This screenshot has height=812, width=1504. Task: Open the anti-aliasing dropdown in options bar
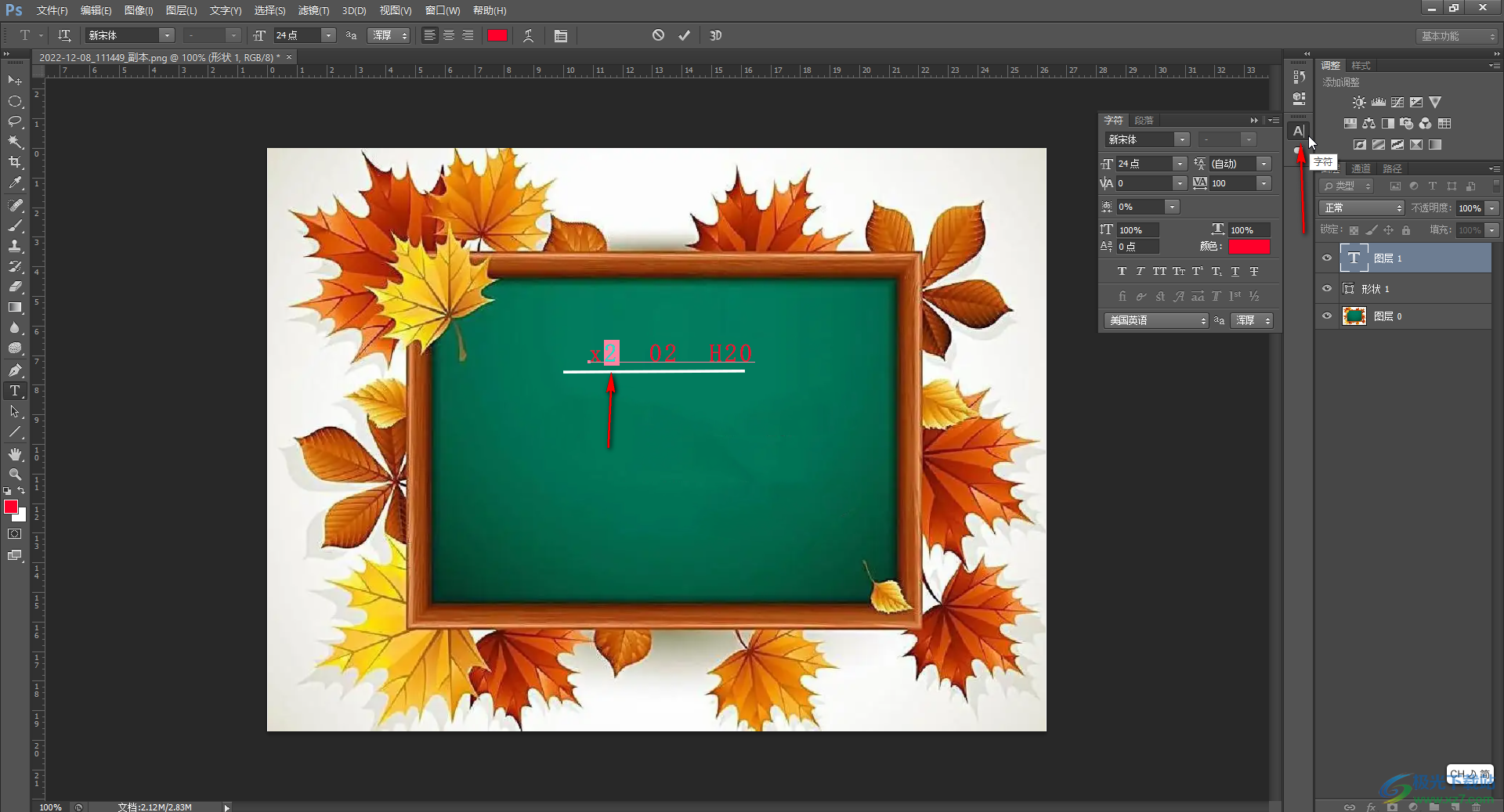point(389,35)
